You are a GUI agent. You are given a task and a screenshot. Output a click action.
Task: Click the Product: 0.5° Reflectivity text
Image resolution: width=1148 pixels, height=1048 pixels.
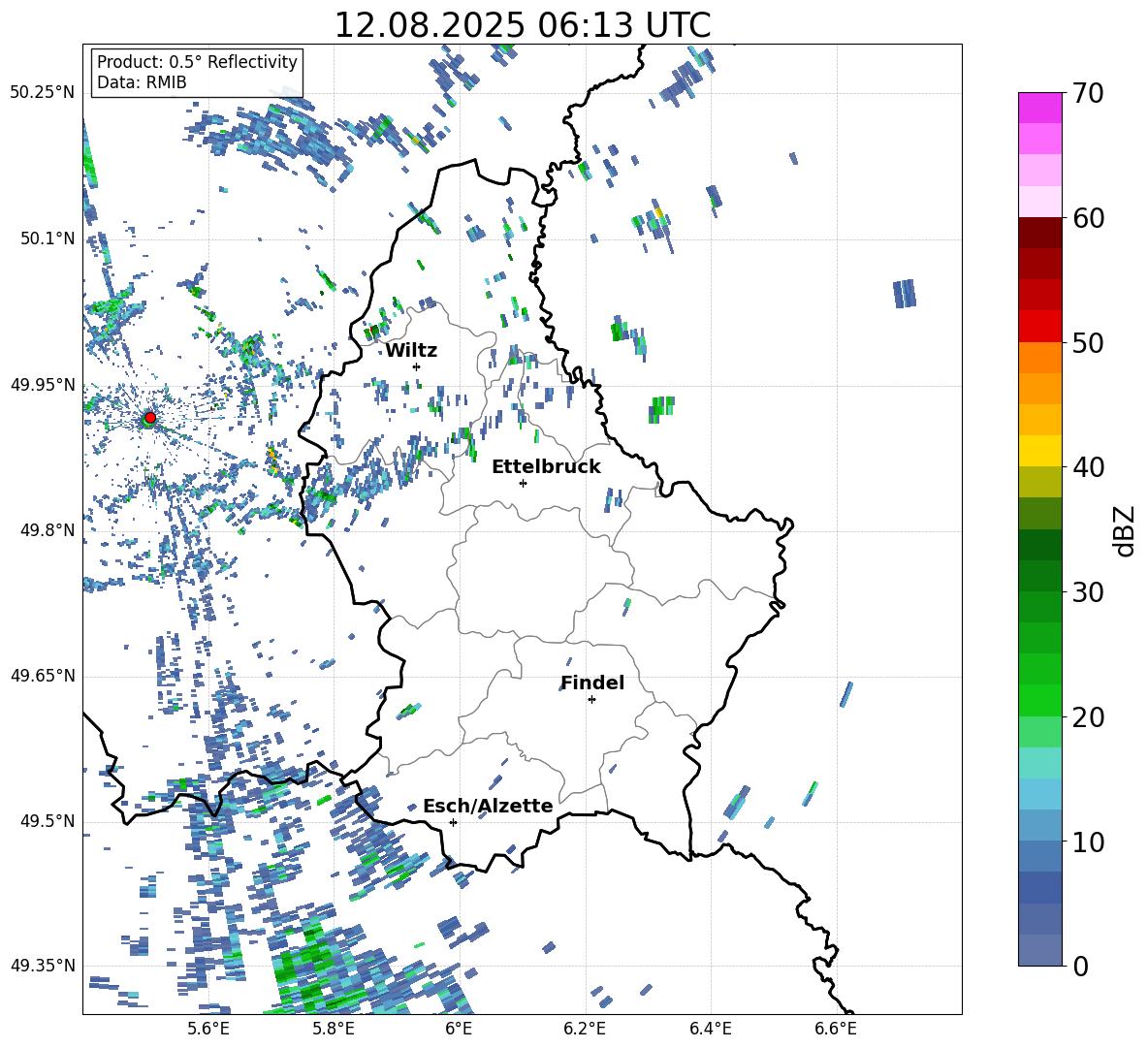click(x=197, y=61)
